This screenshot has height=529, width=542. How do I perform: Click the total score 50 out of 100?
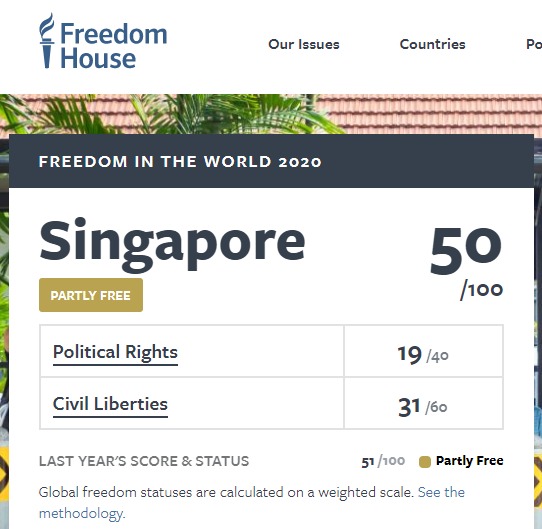tap(466, 263)
